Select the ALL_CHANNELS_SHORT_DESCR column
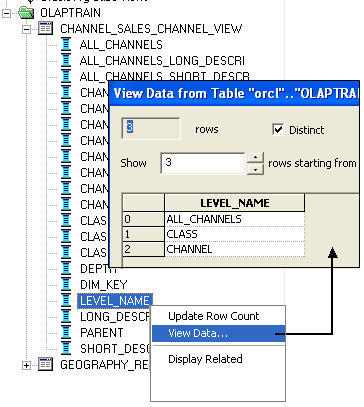This screenshot has width=364, height=407. coord(165,76)
